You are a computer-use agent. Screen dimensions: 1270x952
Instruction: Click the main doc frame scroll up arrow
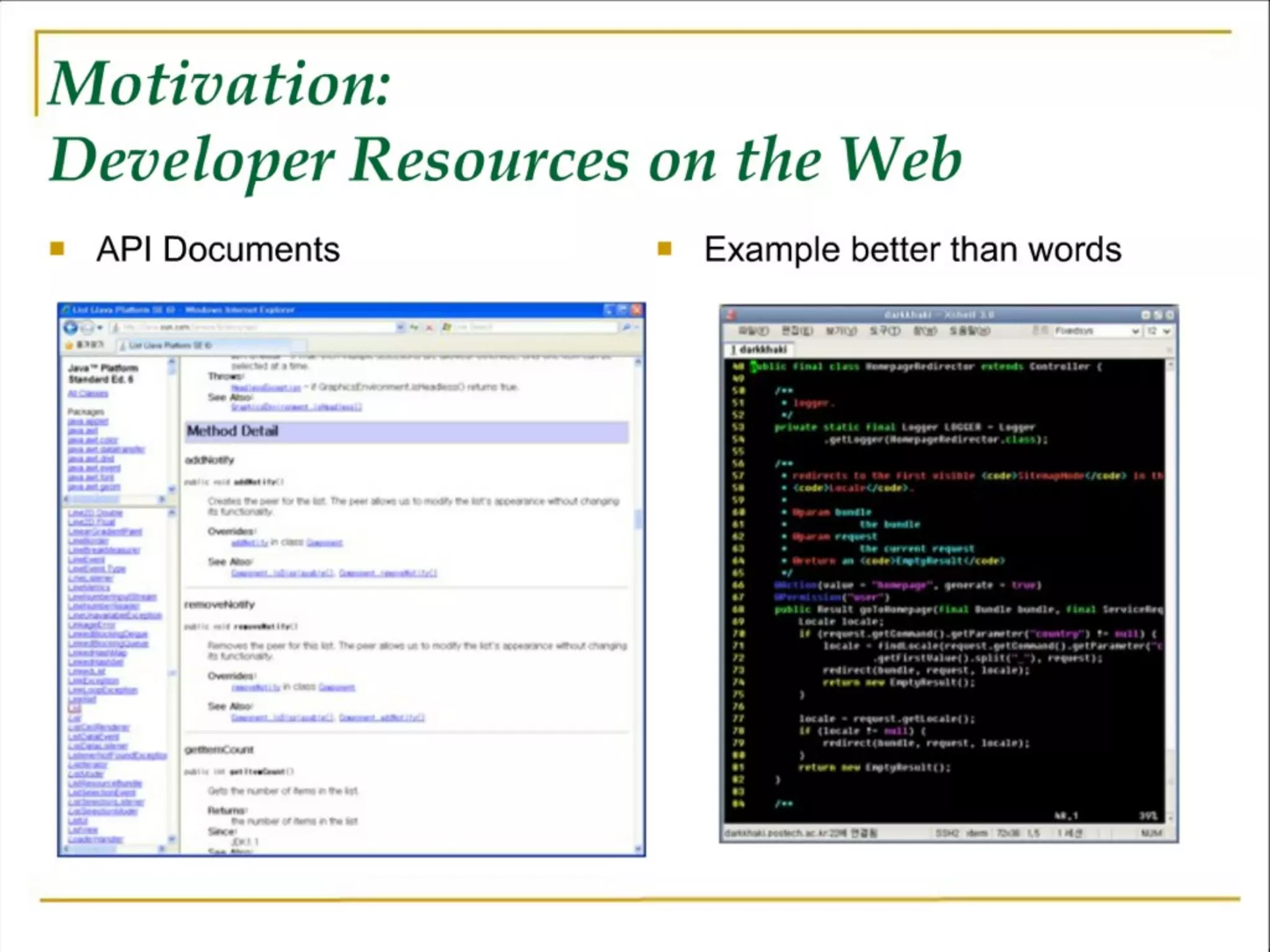pyautogui.click(x=637, y=362)
